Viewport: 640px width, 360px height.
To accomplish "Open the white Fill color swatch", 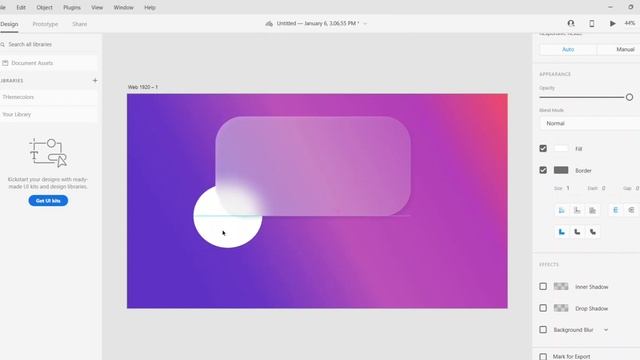I will tap(561, 149).
